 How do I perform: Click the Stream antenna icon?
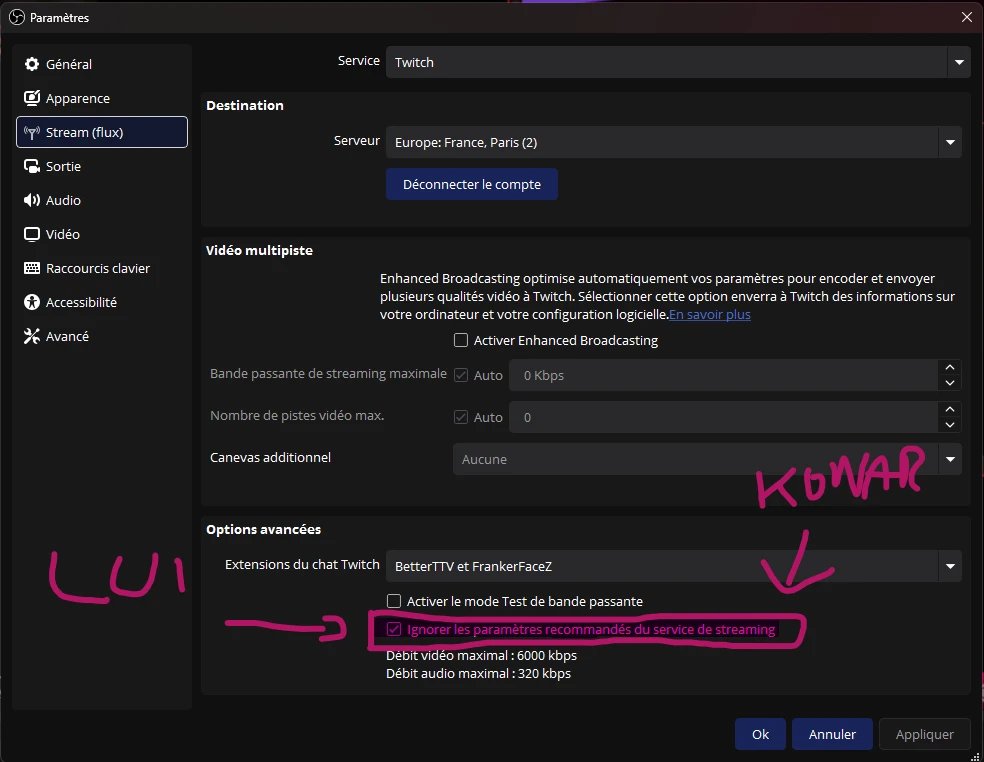click(x=31, y=132)
